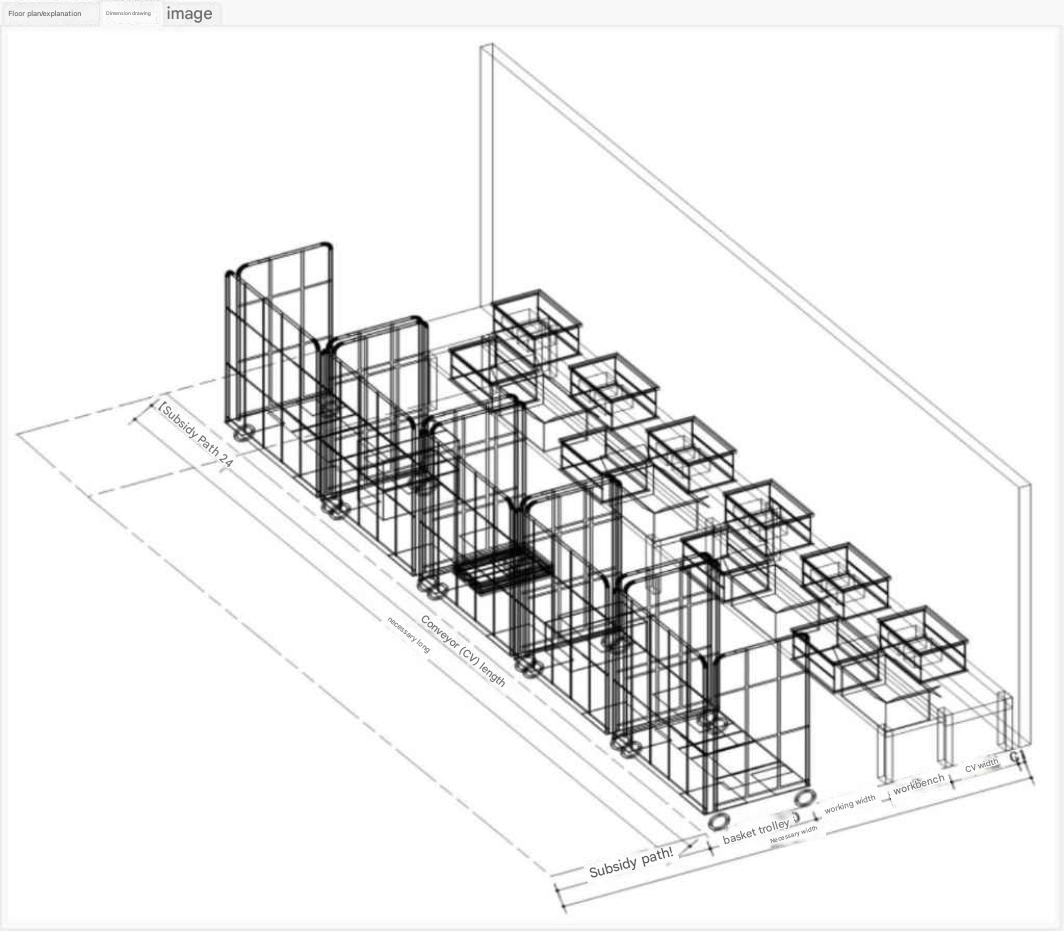Open the Dimension drawing tab
The width and height of the screenshot is (1064, 931).
pyautogui.click(x=128, y=14)
